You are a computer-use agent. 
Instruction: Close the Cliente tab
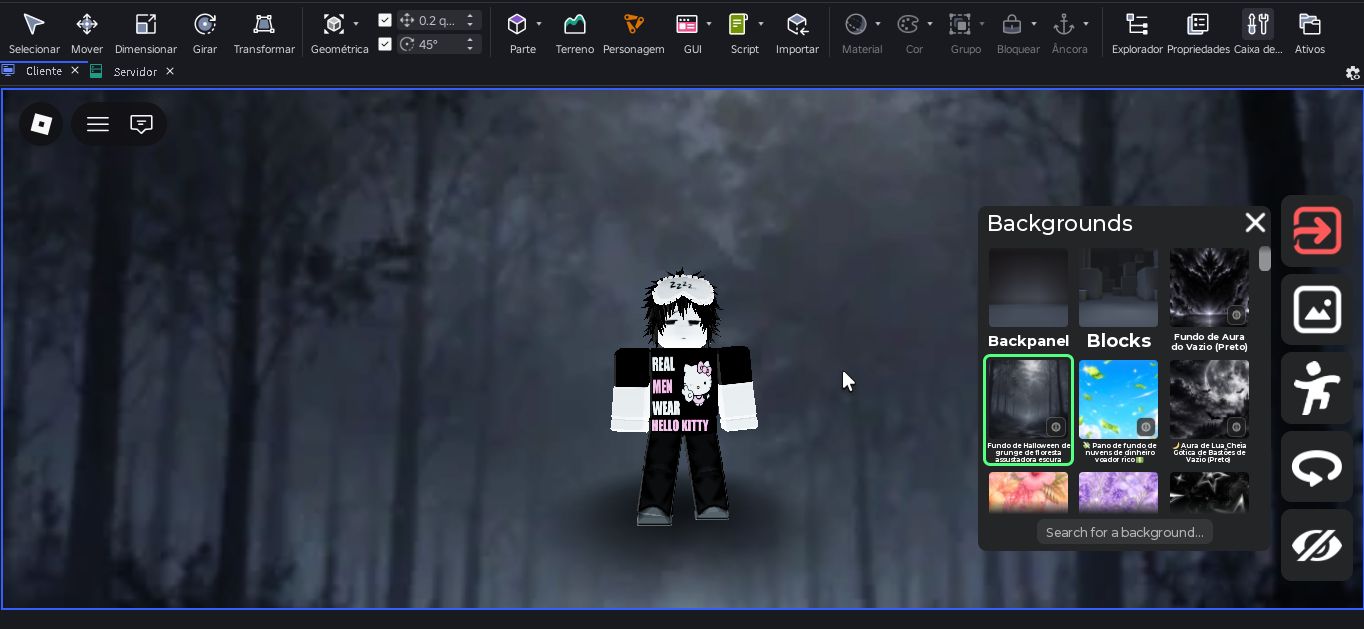click(75, 71)
